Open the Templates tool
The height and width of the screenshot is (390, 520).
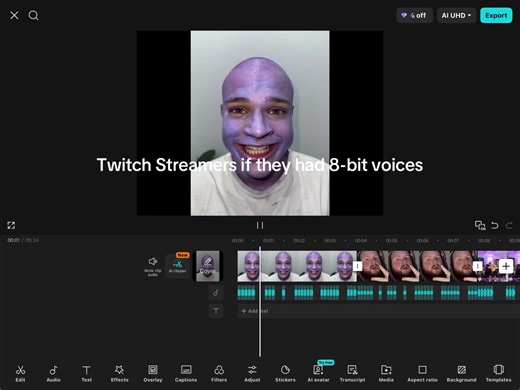pos(498,373)
